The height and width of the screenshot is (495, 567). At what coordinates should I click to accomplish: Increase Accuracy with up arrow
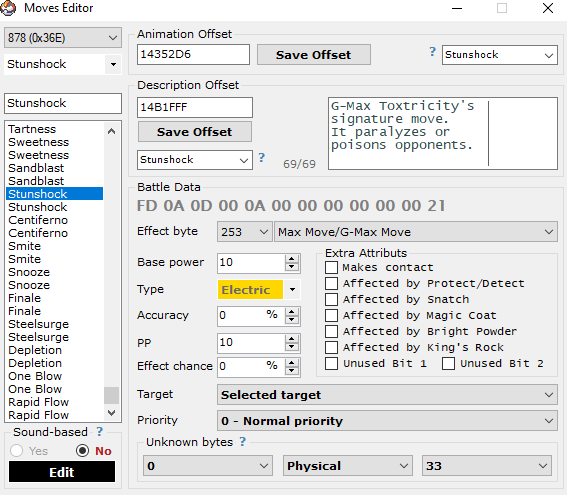coord(291,312)
